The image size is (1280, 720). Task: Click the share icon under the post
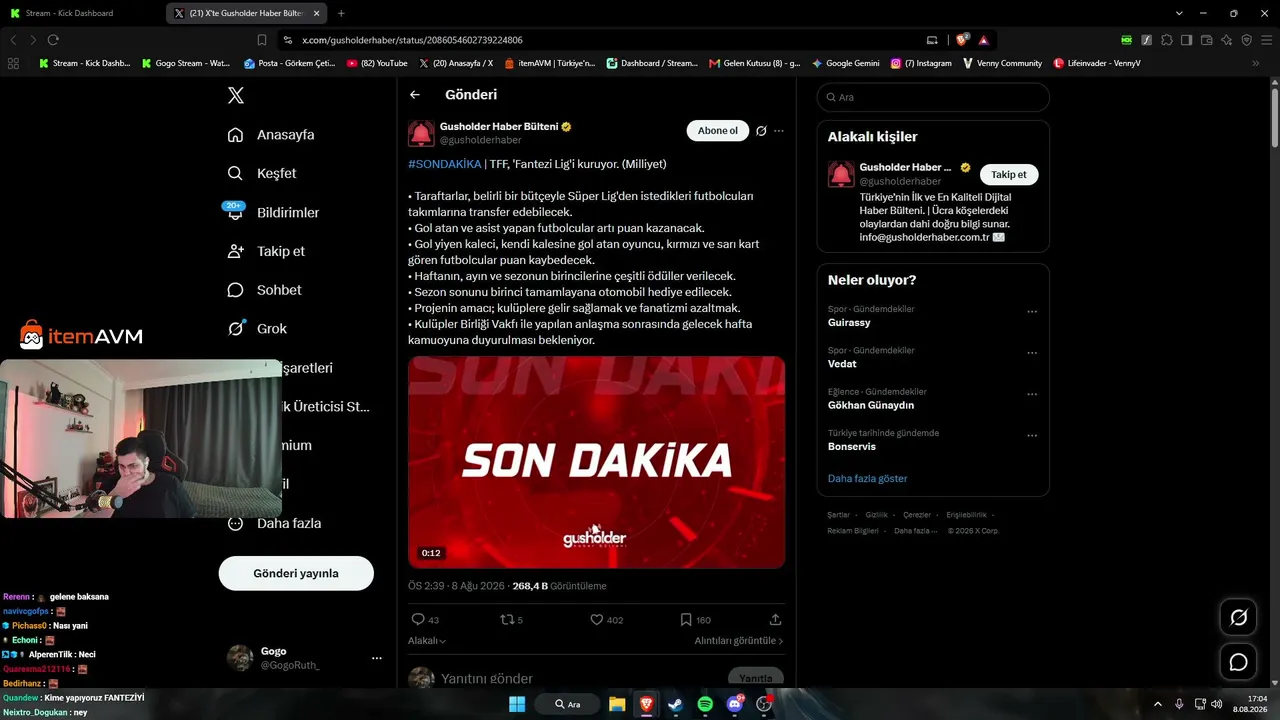(x=775, y=620)
